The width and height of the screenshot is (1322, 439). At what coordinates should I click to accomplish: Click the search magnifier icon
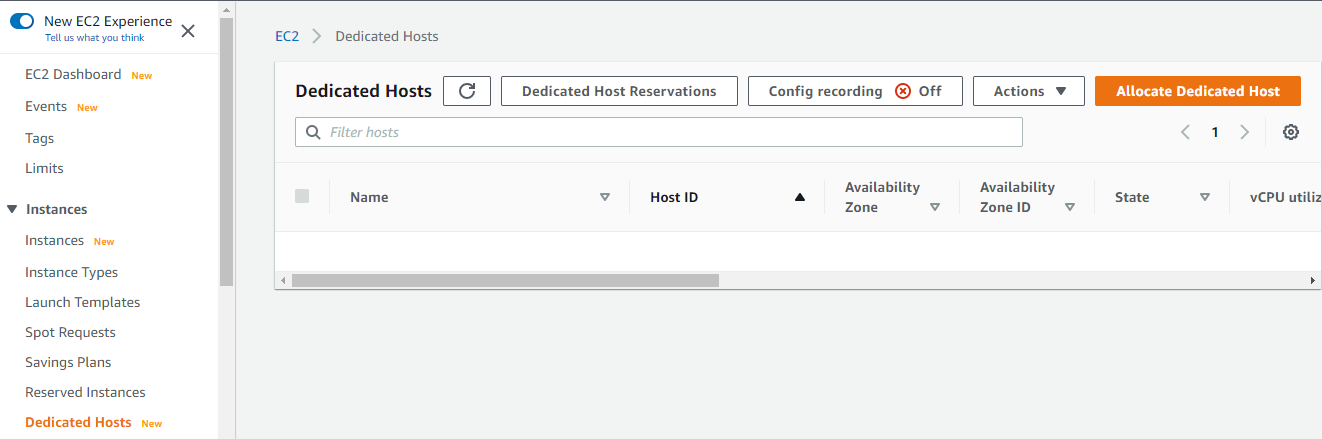point(313,132)
